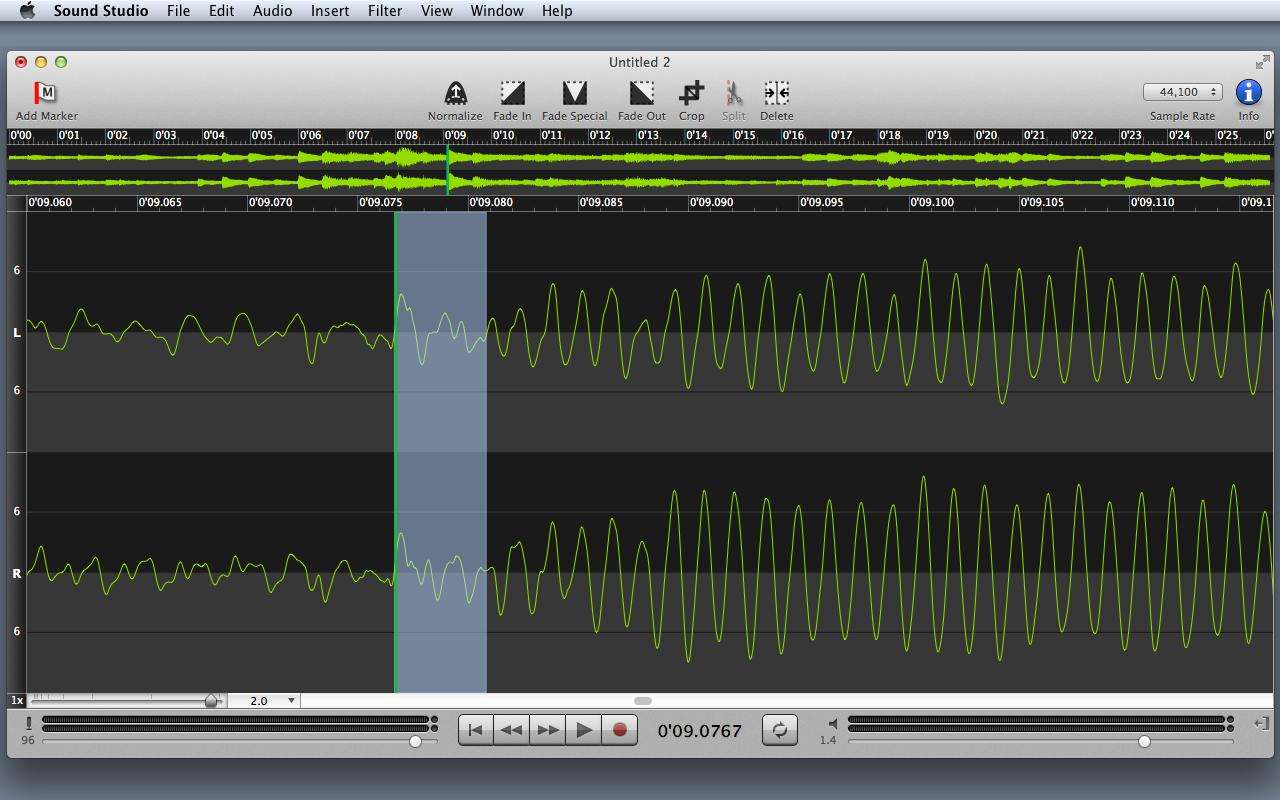The image size is (1280, 800).
Task: Open the Window menu
Action: pos(497,11)
